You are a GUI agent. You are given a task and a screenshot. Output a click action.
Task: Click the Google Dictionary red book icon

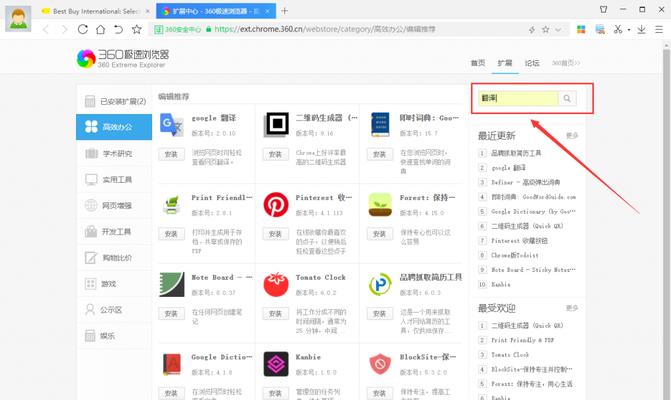point(172,364)
